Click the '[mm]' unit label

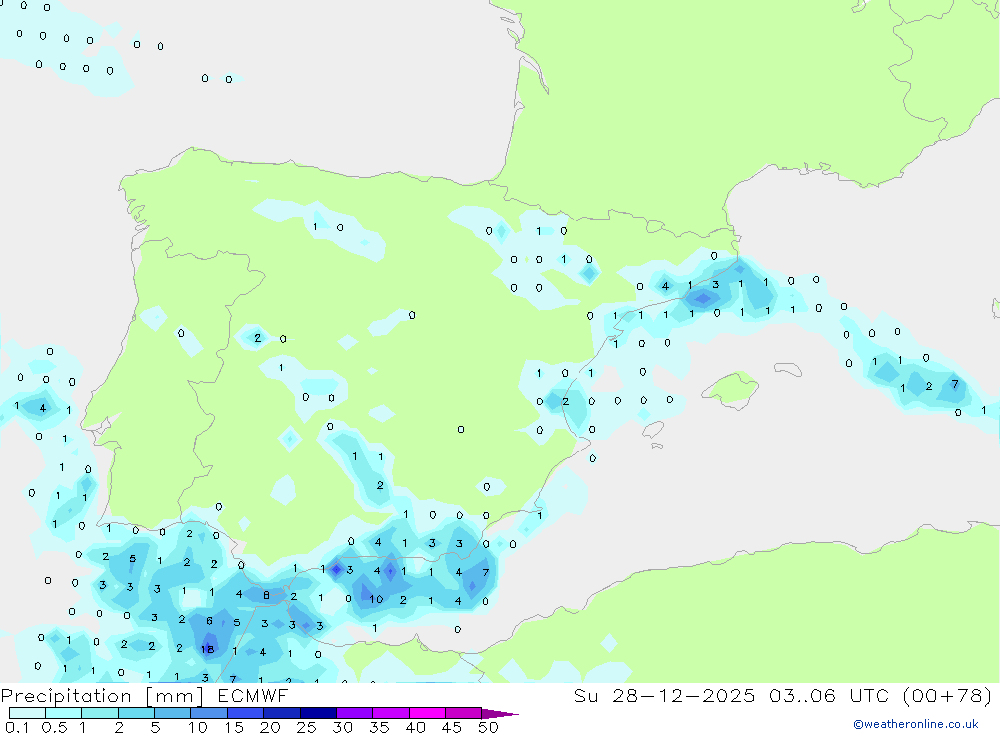(x=174, y=696)
